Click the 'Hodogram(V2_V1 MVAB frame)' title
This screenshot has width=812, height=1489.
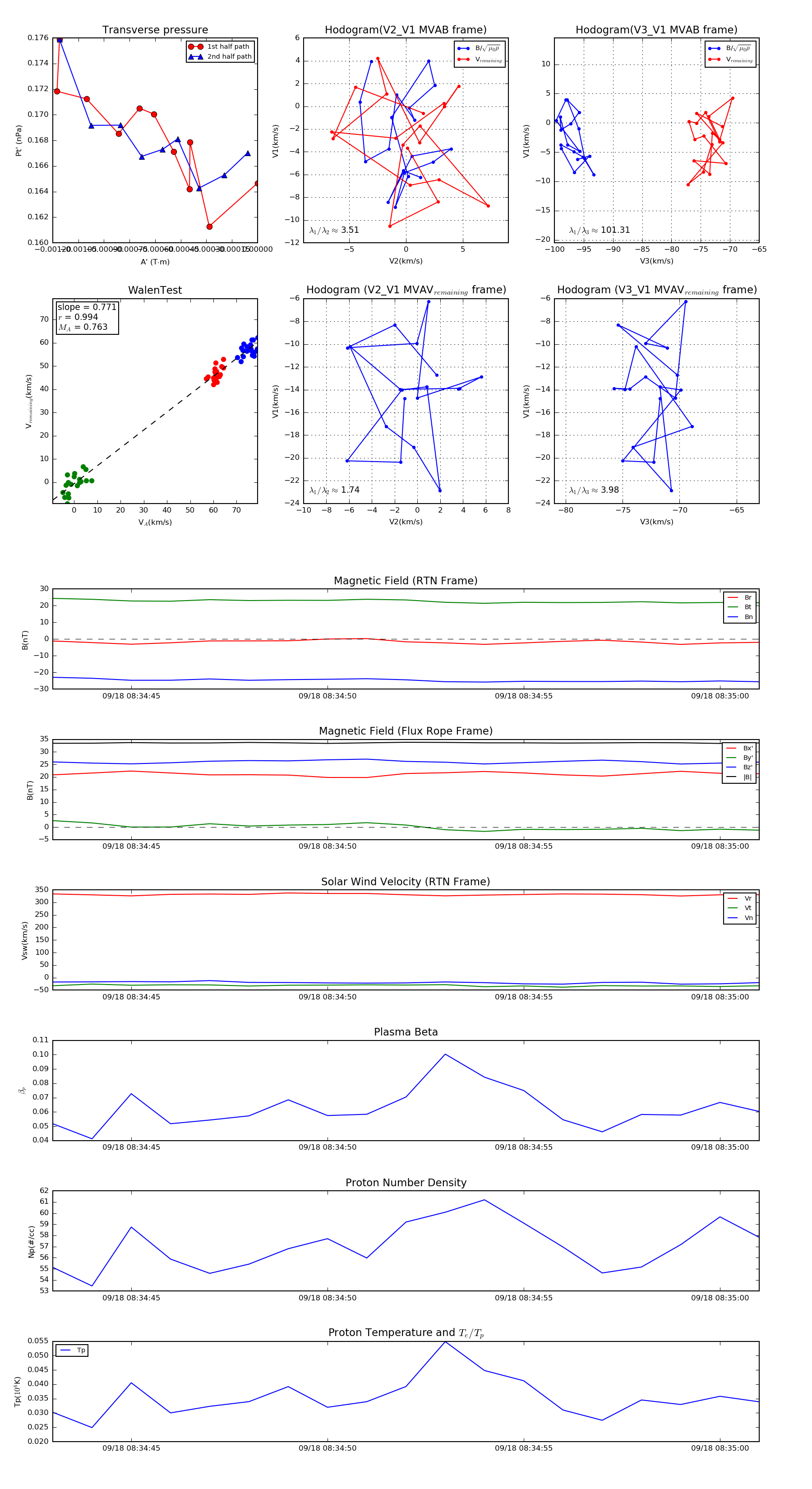(x=406, y=30)
